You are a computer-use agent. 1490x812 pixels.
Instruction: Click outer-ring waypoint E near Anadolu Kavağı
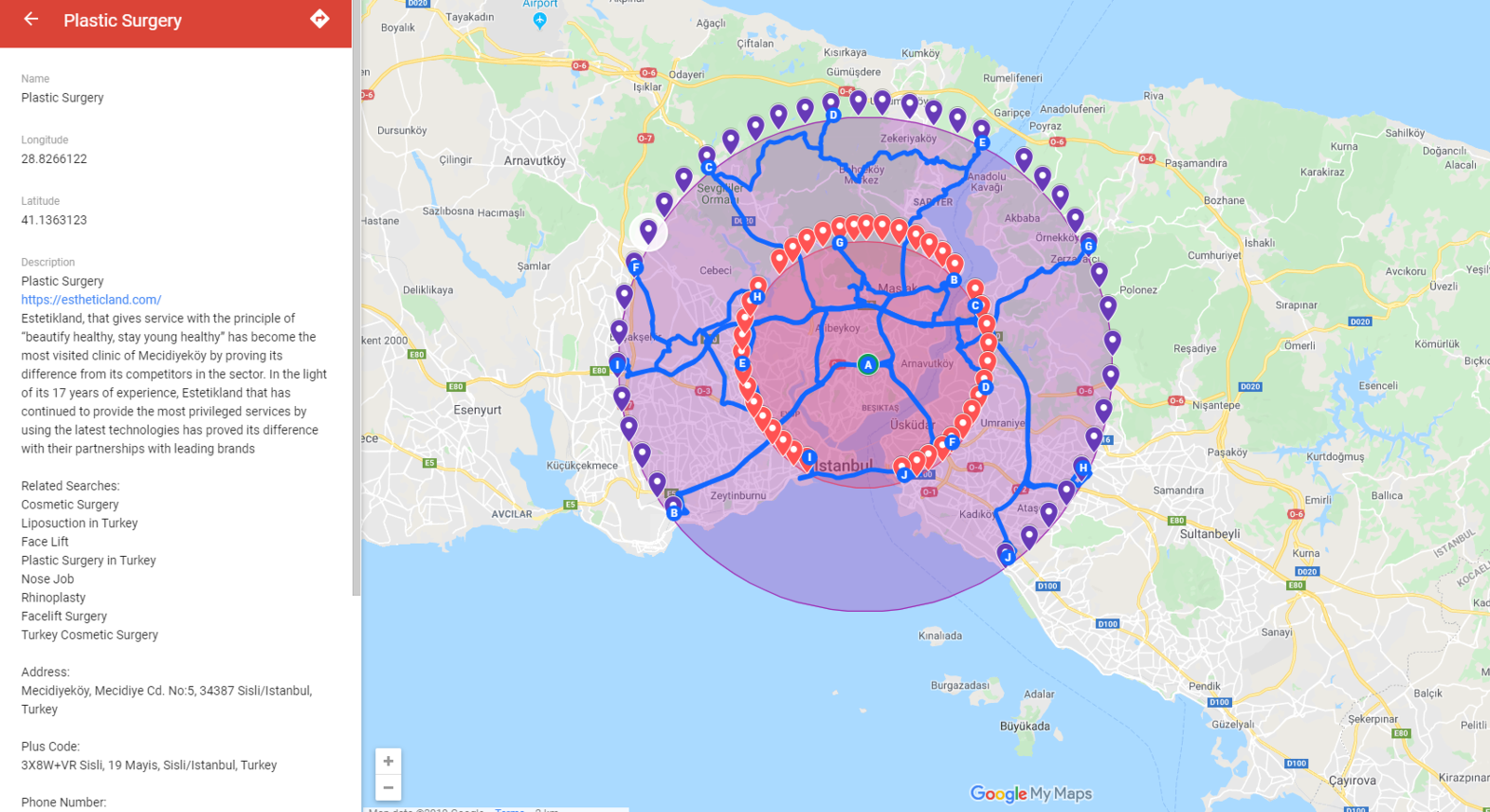point(982,142)
